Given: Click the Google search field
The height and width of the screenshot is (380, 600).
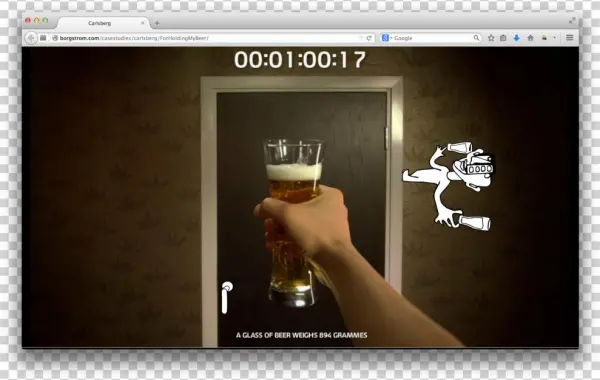Looking at the screenshot, I should 432,38.
